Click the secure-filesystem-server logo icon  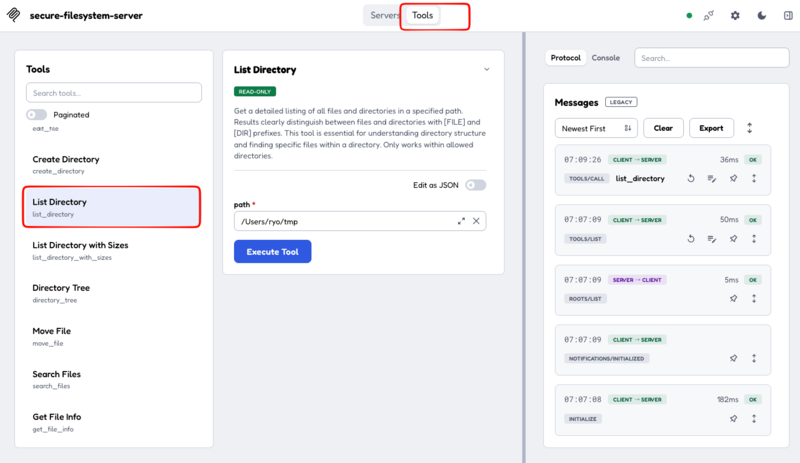point(14,15)
